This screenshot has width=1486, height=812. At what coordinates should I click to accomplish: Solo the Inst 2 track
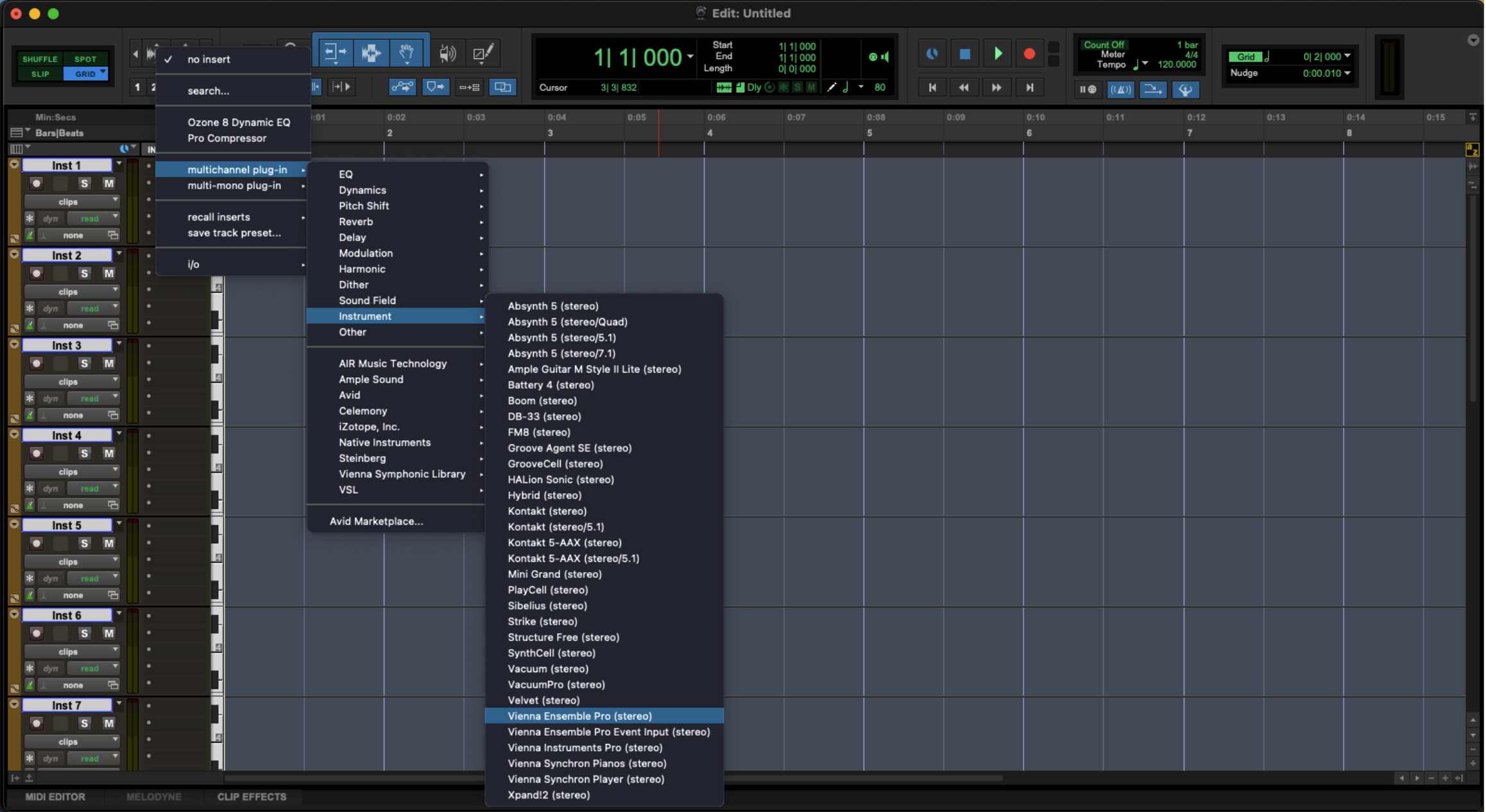click(84, 273)
